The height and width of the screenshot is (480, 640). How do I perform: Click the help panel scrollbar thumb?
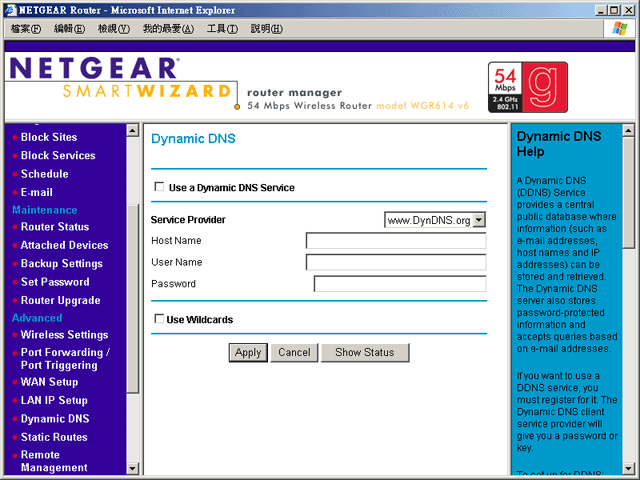pyautogui.click(x=628, y=192)
